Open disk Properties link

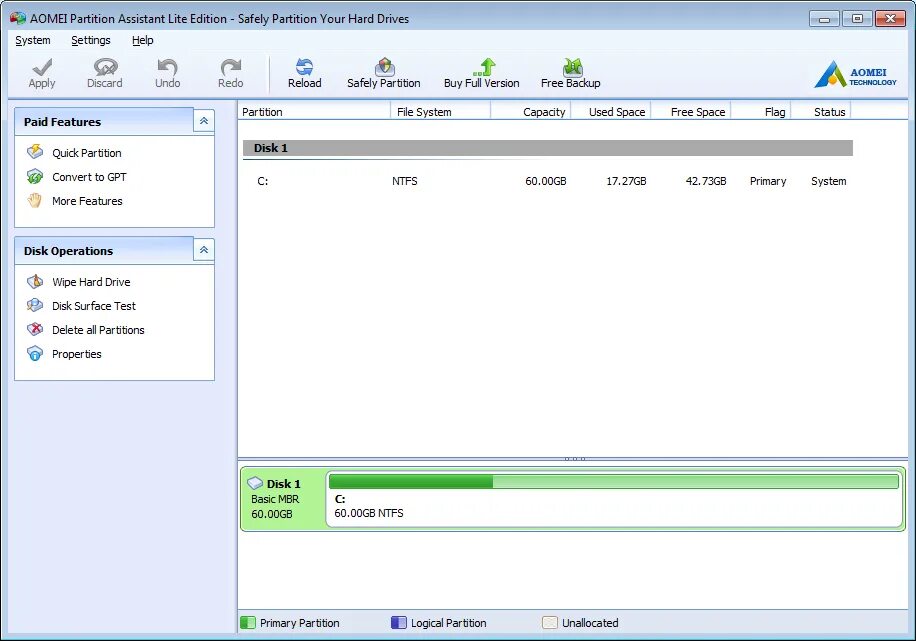(x=77, y=354)
